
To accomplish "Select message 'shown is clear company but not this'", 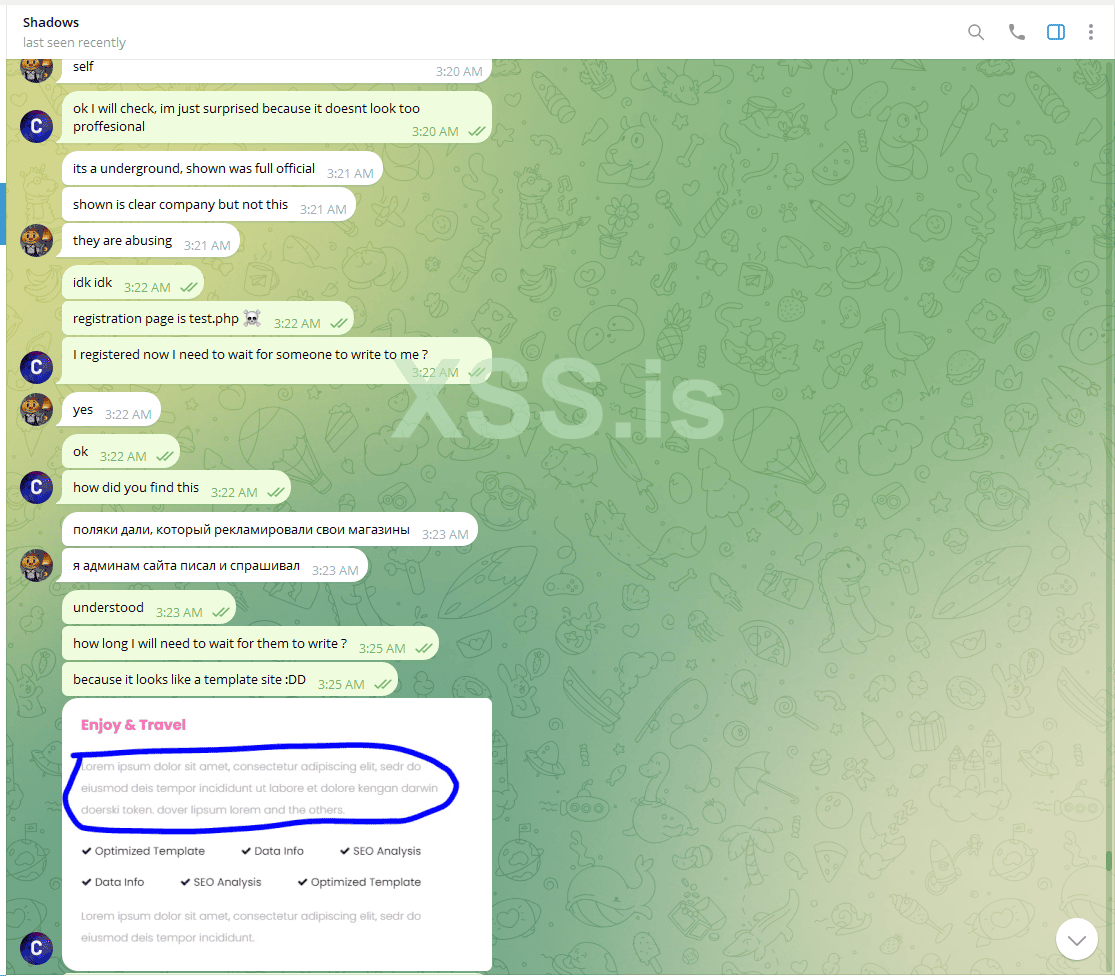I will point(208,205).
